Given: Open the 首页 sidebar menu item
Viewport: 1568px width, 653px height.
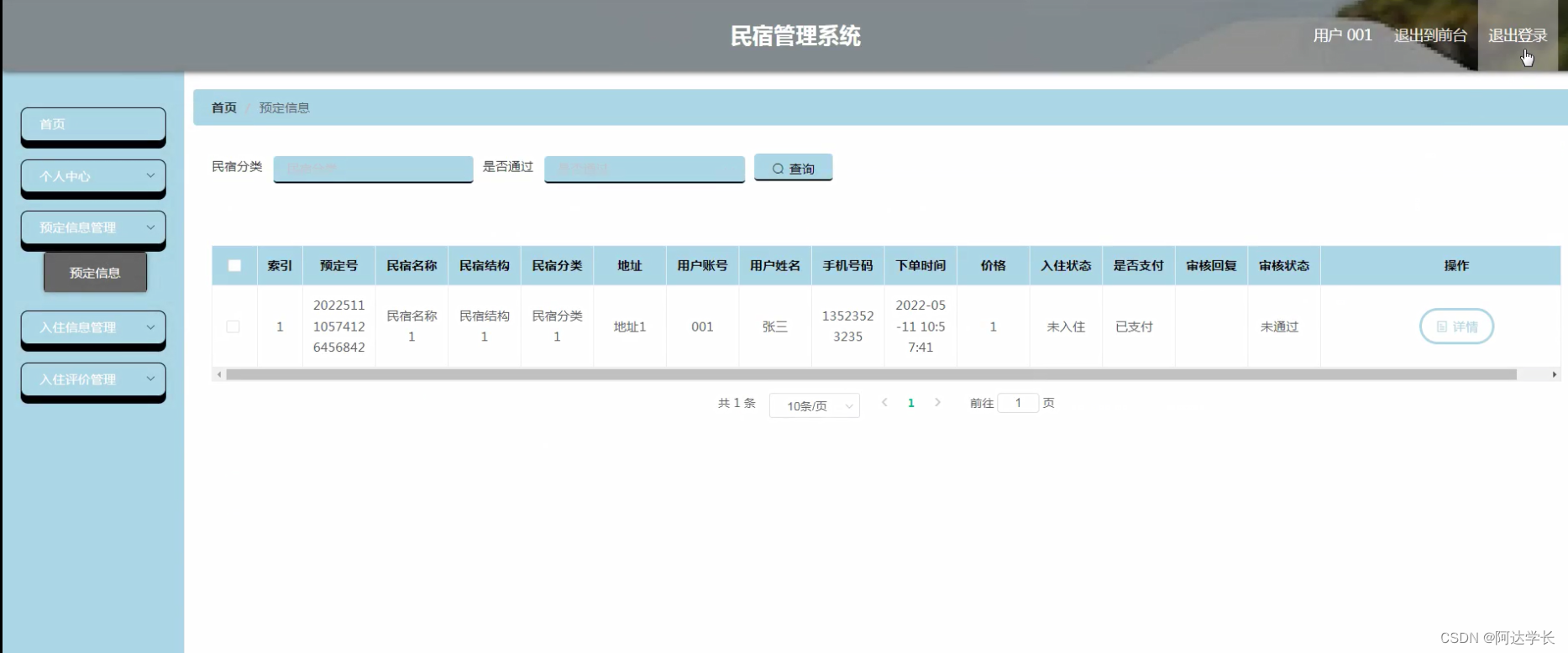Looking at the screenshot, I should click(93, 124).
